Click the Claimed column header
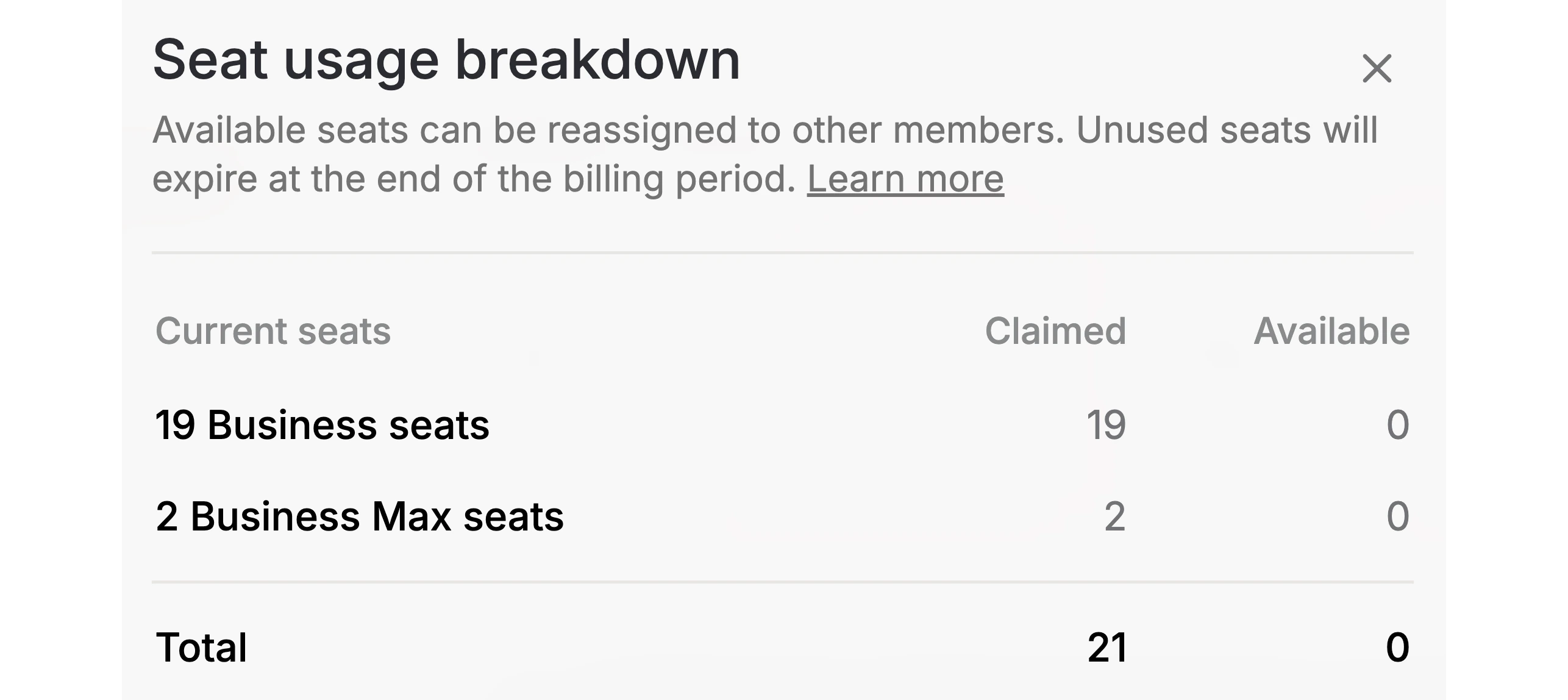The width and height of the screenshot is (1568, 700). (x=1057, y=331)
